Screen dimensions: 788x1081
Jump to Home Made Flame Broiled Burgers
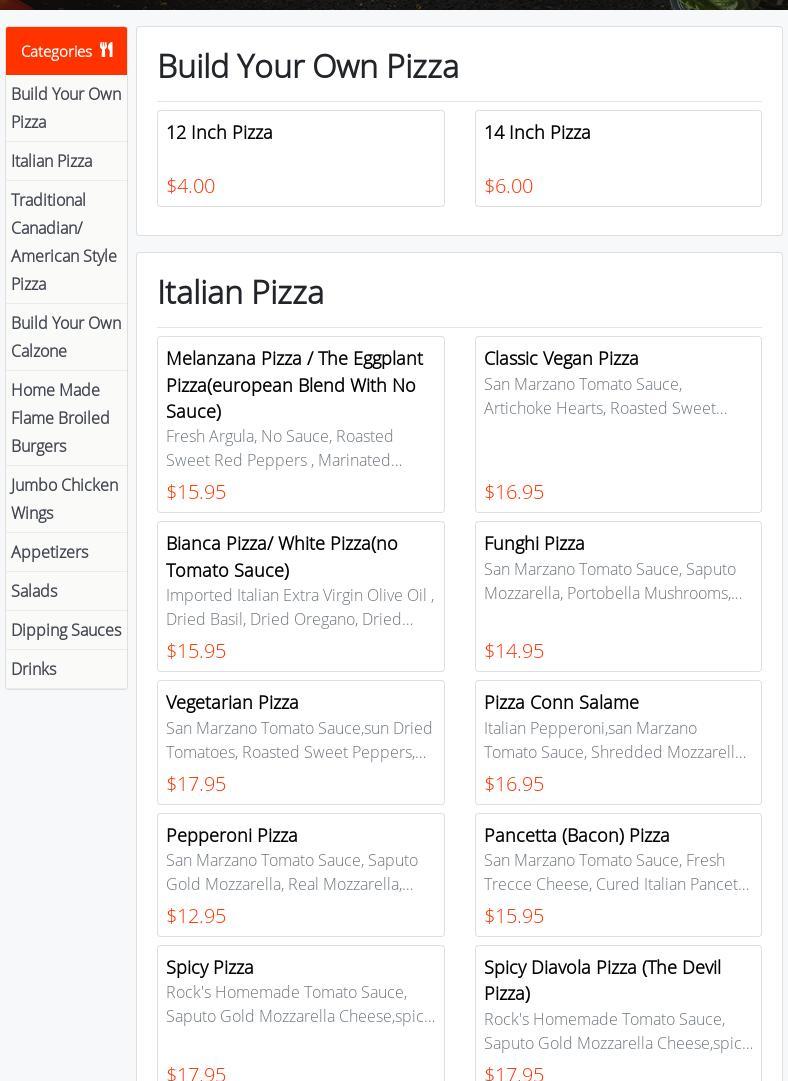point(60,418)
